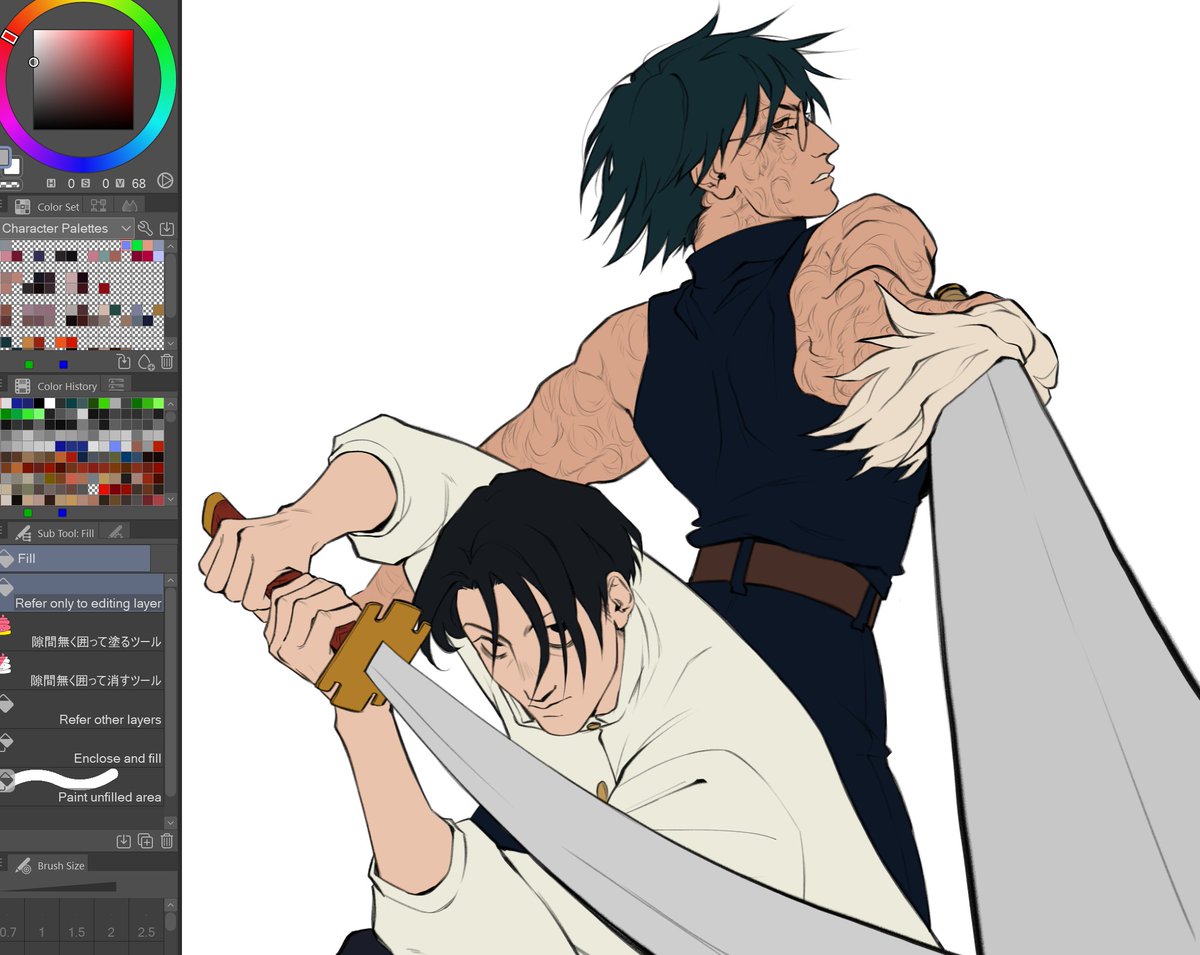Open the Tool Property tab beside Sub Tool
The image size is (1200, 955).
point(116,532)
